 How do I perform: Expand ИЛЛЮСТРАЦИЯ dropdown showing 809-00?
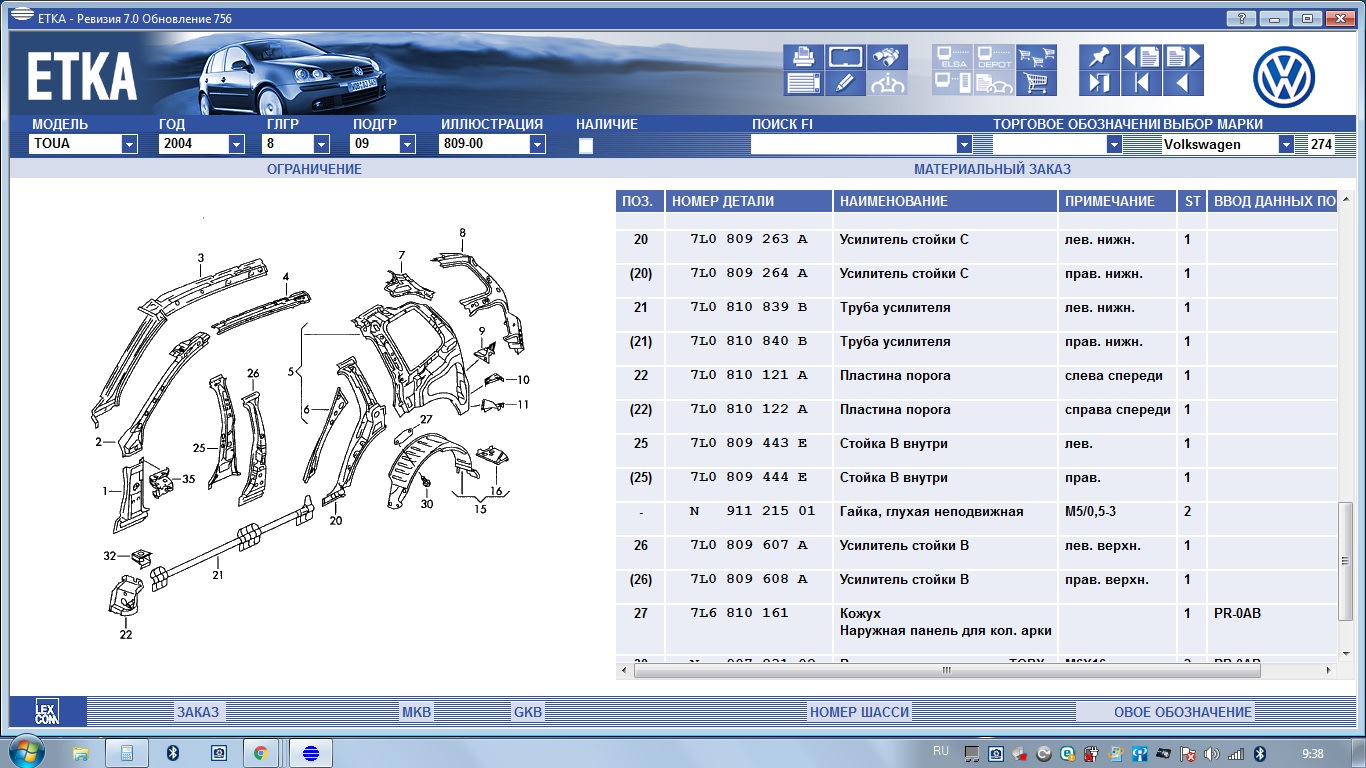537,144
